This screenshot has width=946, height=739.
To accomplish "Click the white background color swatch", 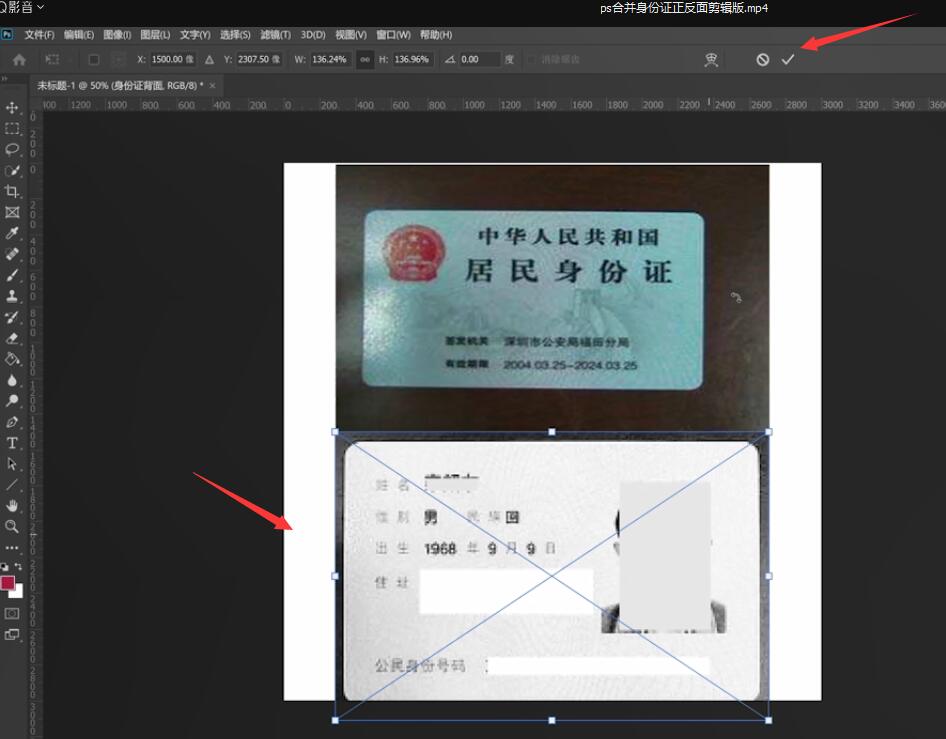I will click(x=18, y=592).
